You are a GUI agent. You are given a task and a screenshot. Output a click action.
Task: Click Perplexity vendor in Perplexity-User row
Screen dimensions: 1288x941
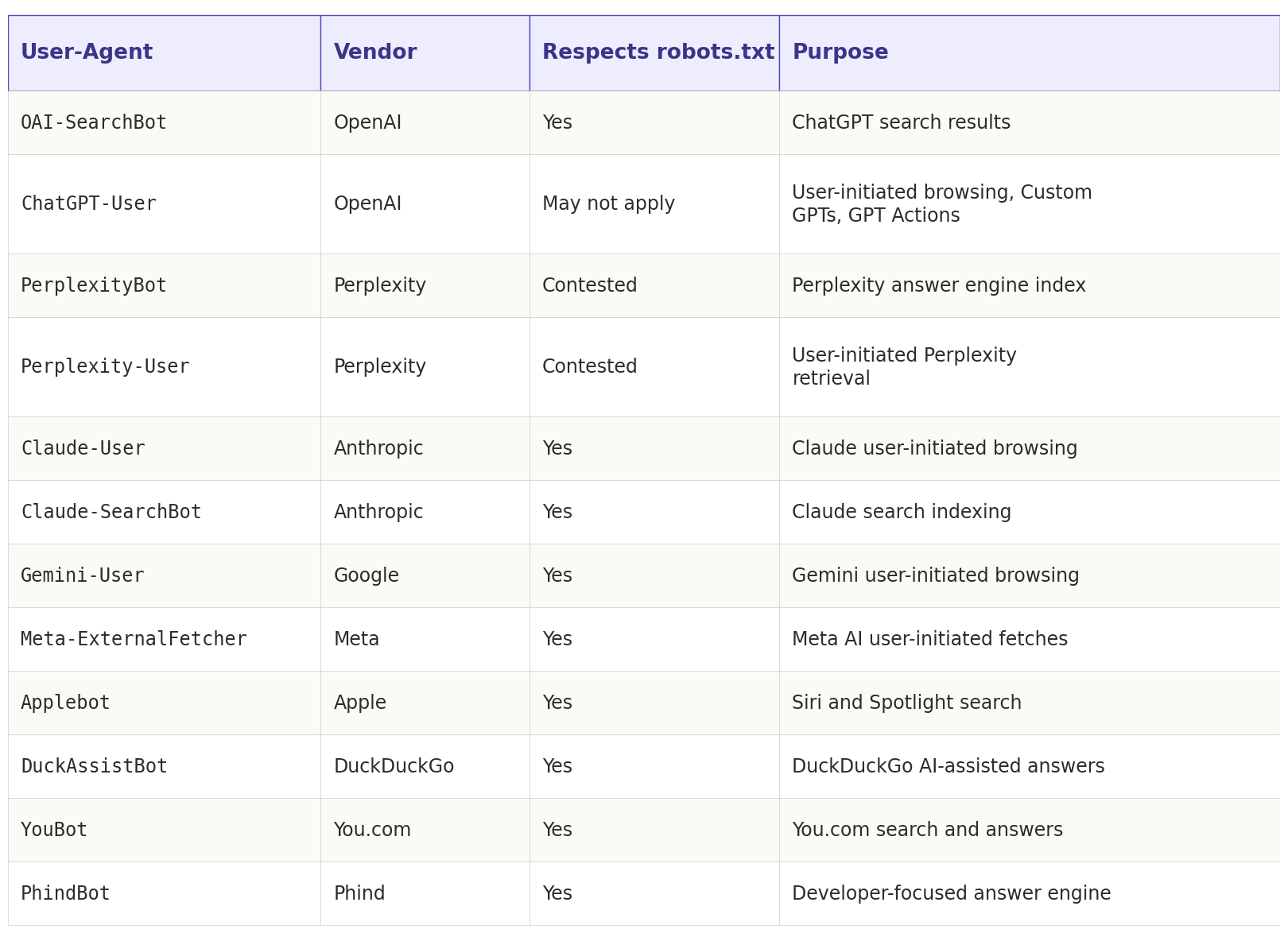click(425, 367)
